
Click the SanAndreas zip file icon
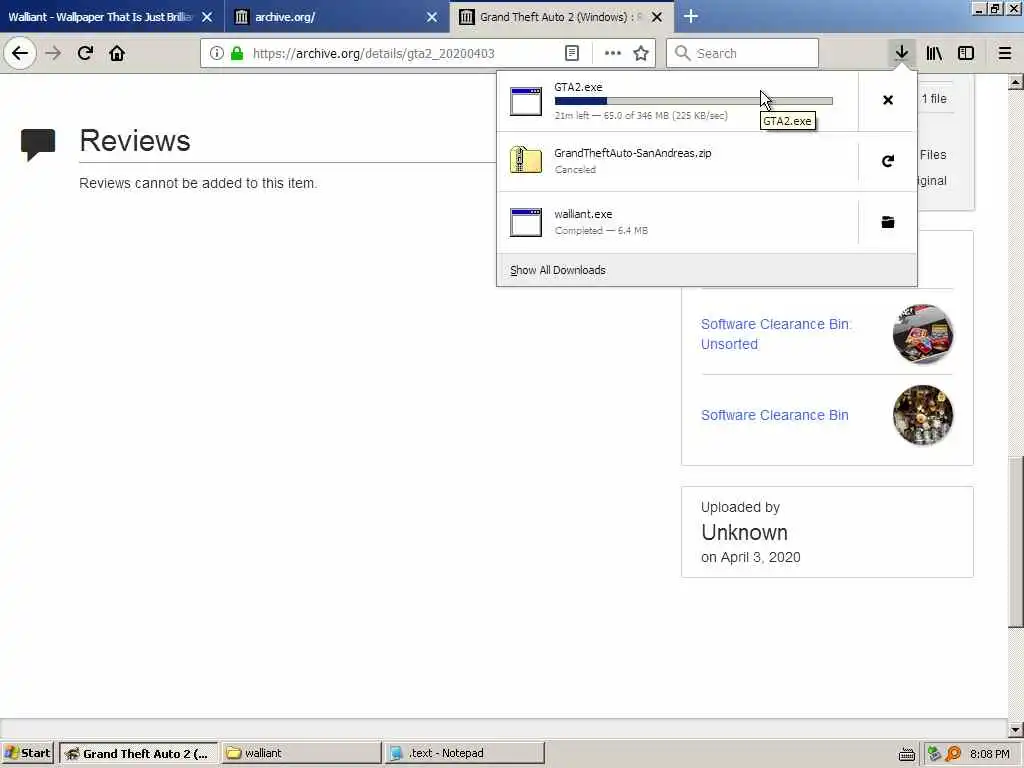click(x=526, y=160)
